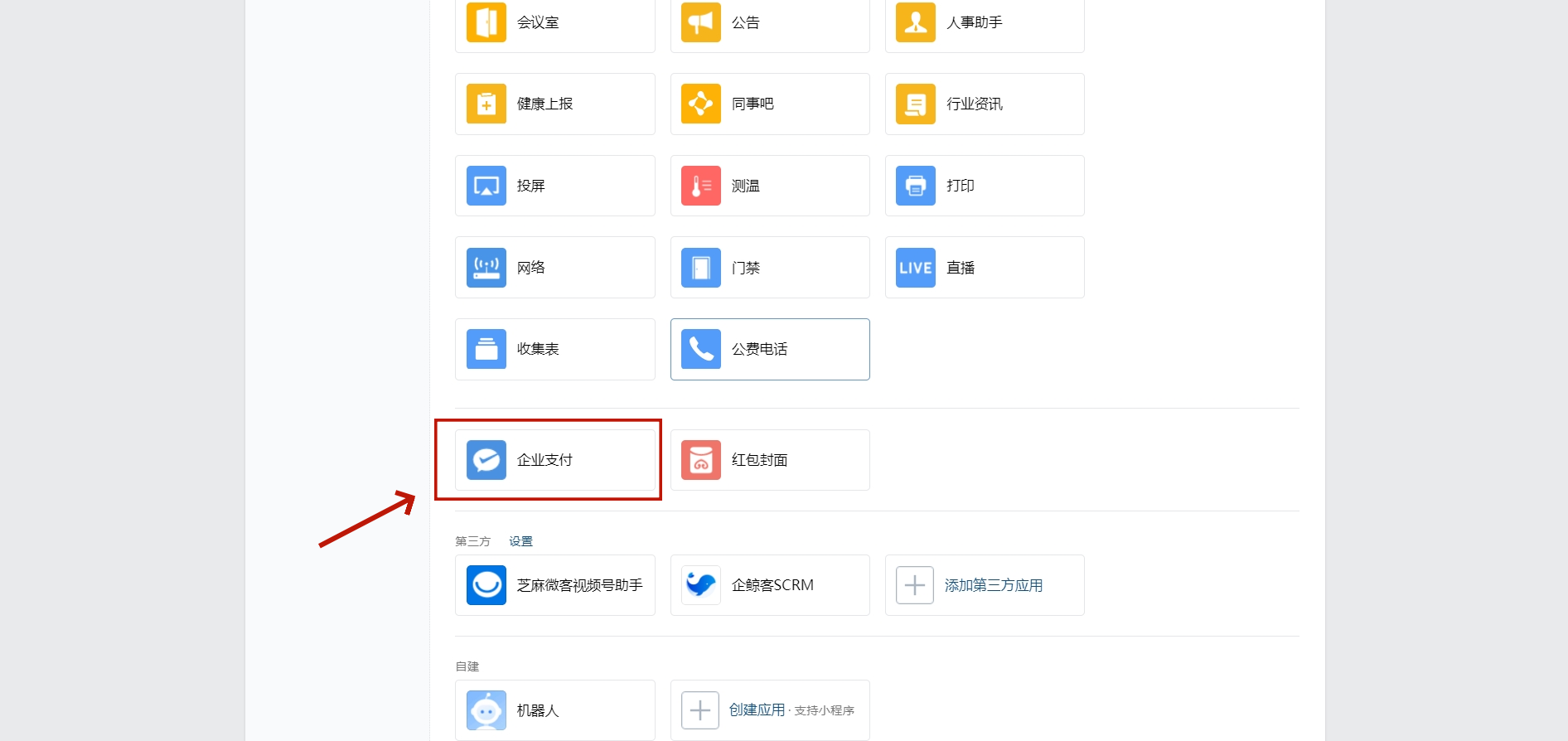Select the 公告 label text
Image resolution: width=1568 pixels, height=741 pixels.
[746, 22]
